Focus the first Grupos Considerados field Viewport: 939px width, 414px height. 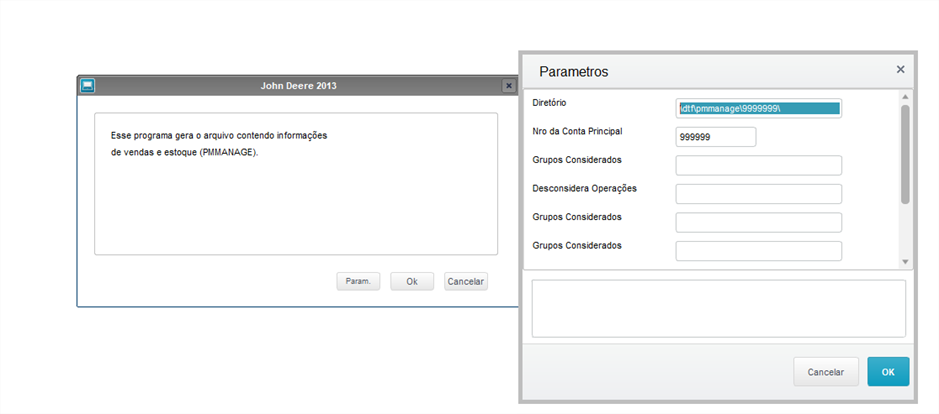[x=759, y=165]
